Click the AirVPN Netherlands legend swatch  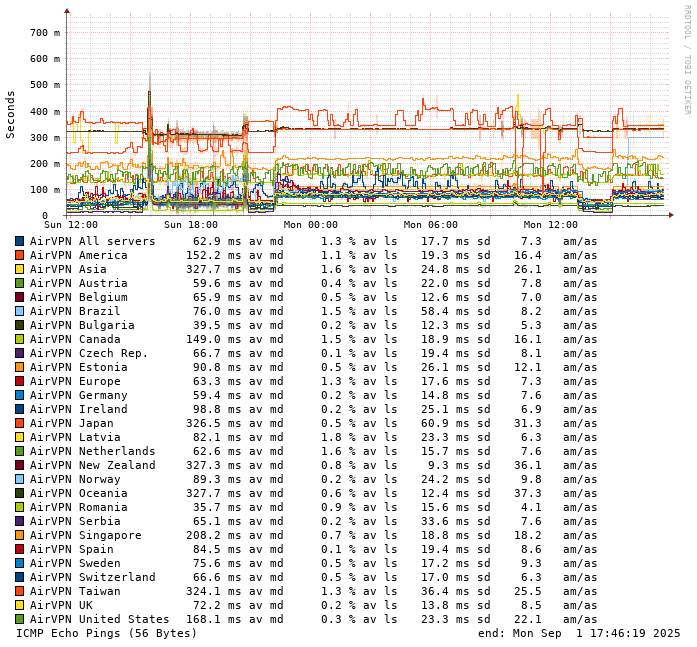pos(20,451)
